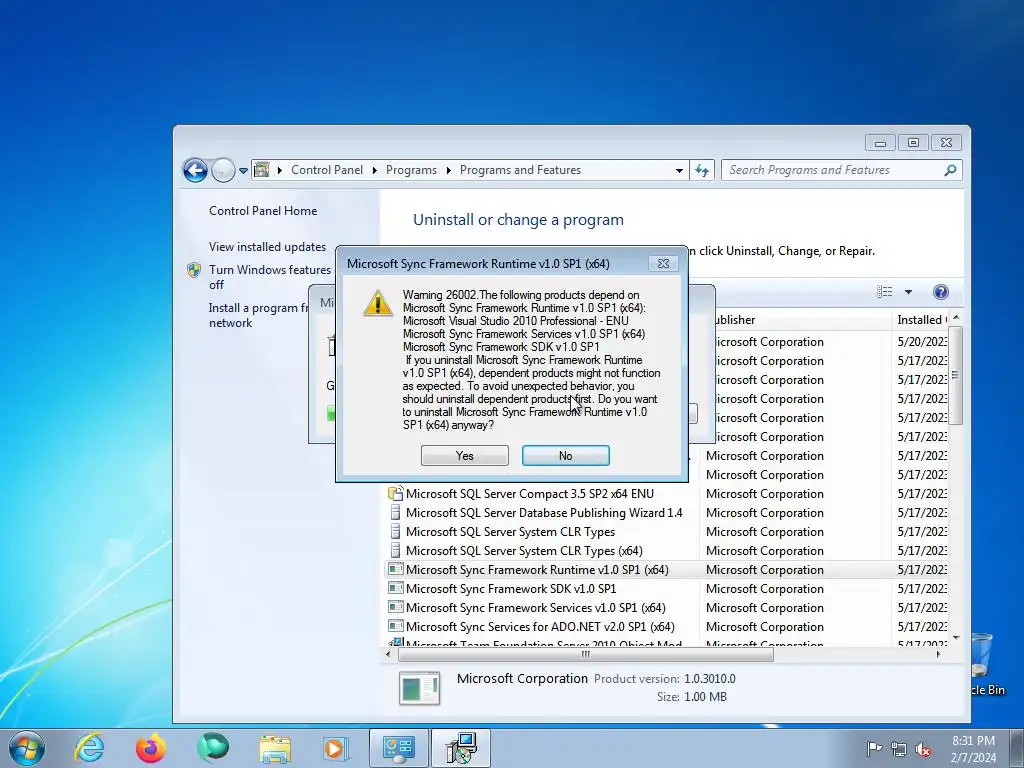The width and height of the screenshot is (1024, 768).
Task: Open the Windows Start menu
Action: (x=27, y=748)
